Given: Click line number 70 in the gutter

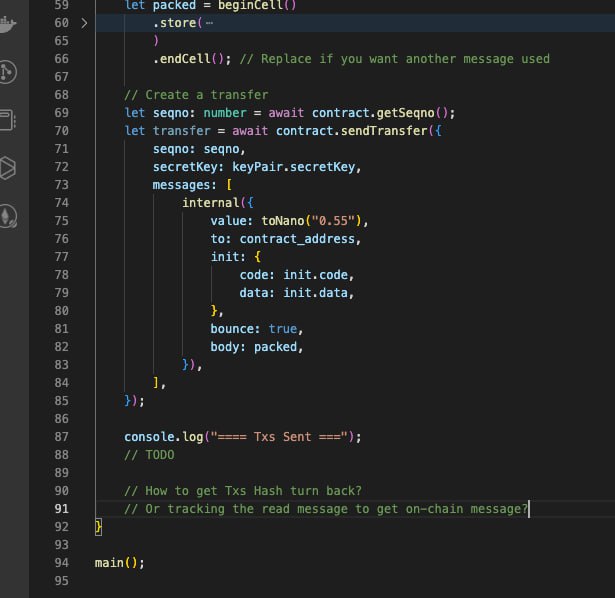Looking at the screenshot, I should [x=62, y=131].
